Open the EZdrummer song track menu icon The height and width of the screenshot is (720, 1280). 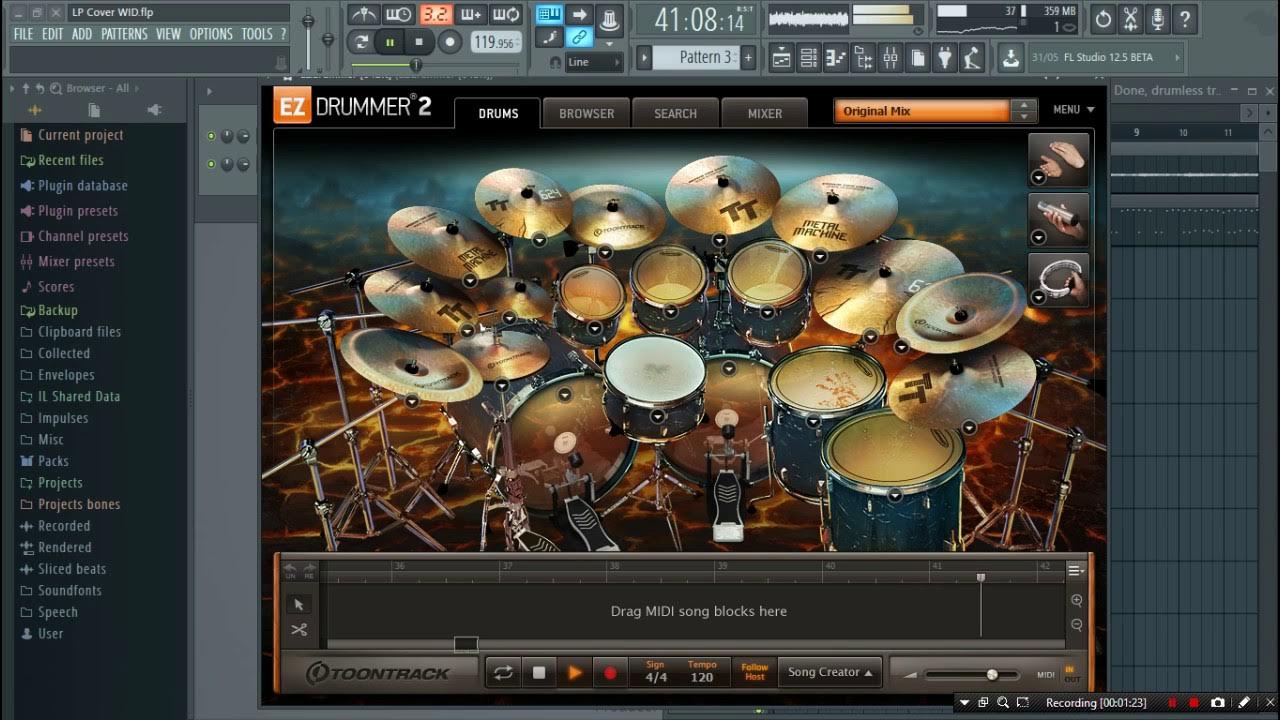[x=1076, y=571]
